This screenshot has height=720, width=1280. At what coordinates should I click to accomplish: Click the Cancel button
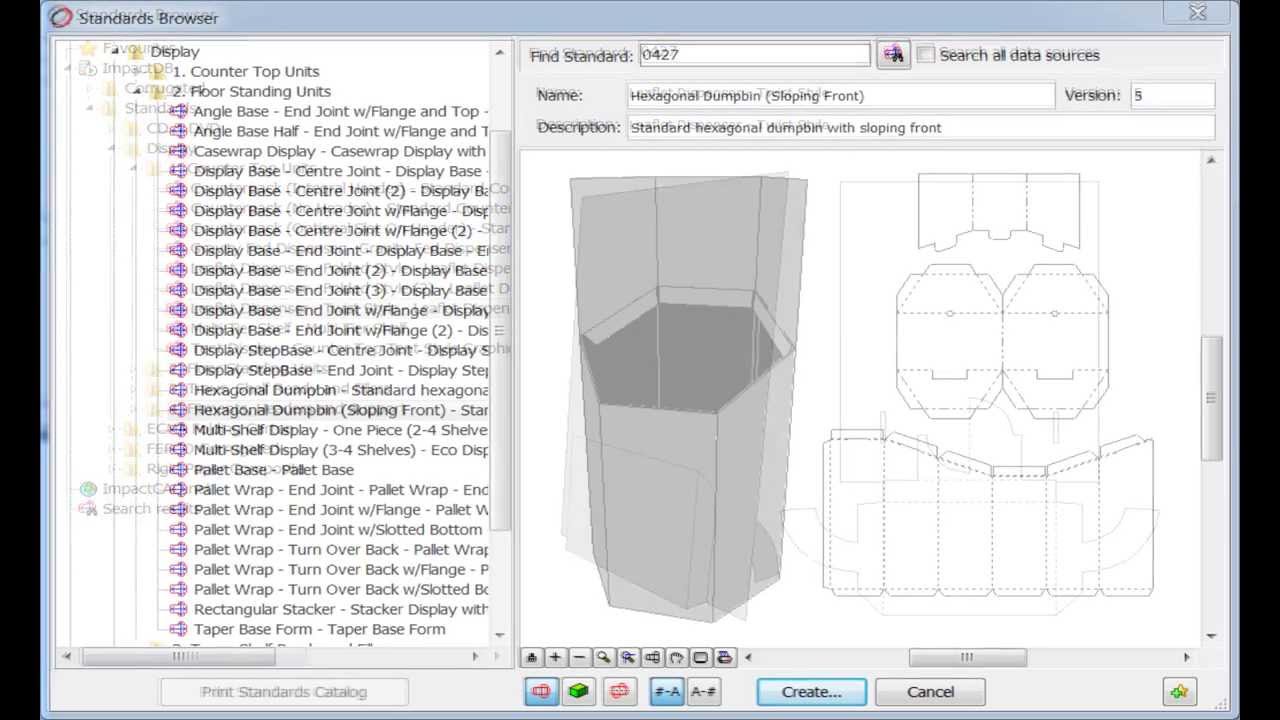(930, 691)
